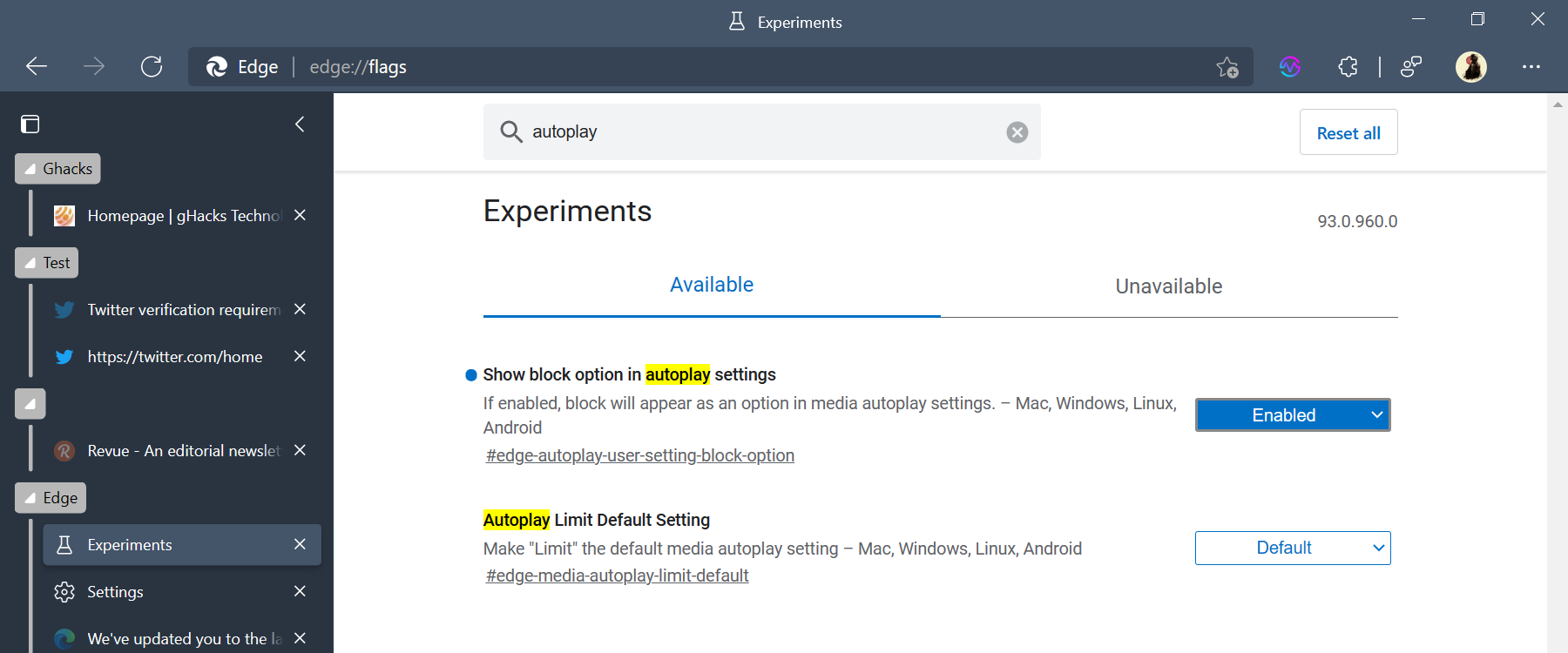1568x653 pixels.
Task: Open the Extensions puzzle icon
Action: pyautogui.click(x=1348, y=67)
